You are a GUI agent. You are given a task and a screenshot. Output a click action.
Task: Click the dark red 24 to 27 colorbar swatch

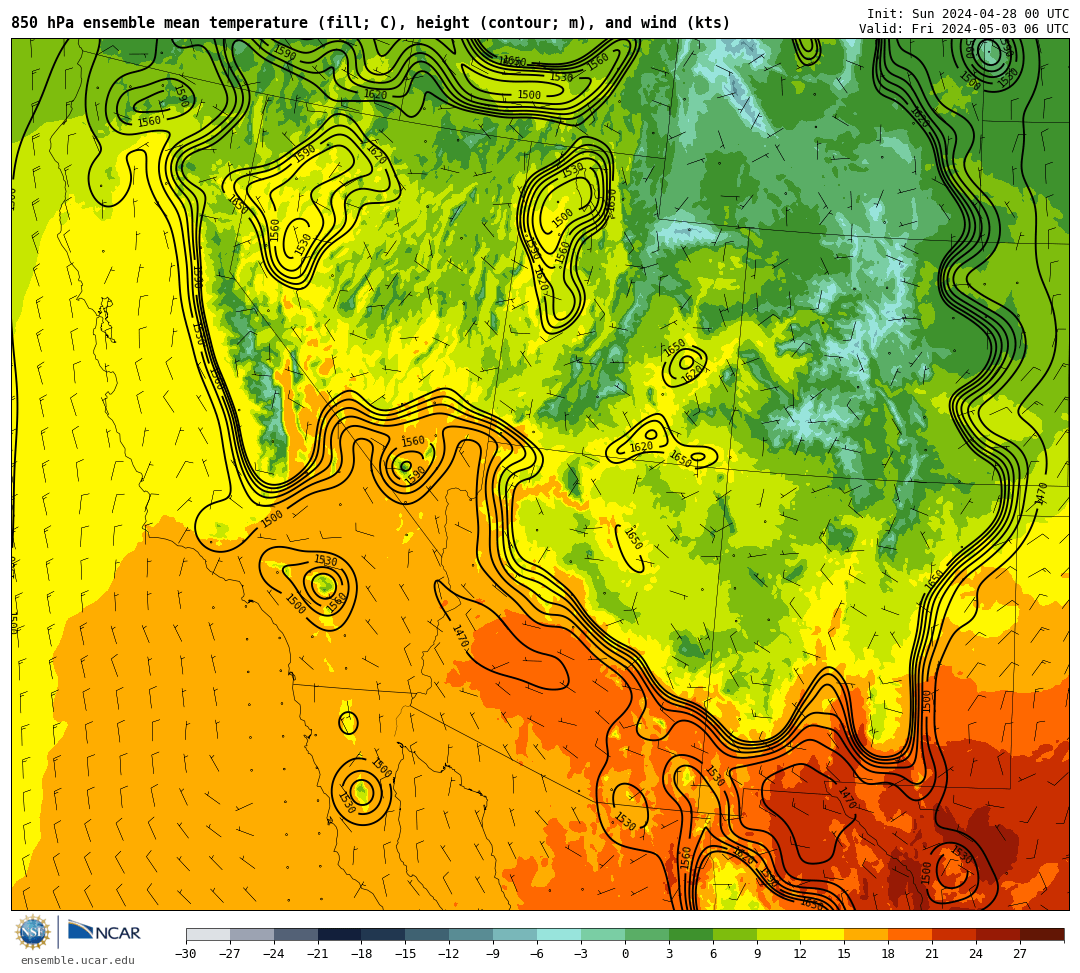[x=997, y=934]
